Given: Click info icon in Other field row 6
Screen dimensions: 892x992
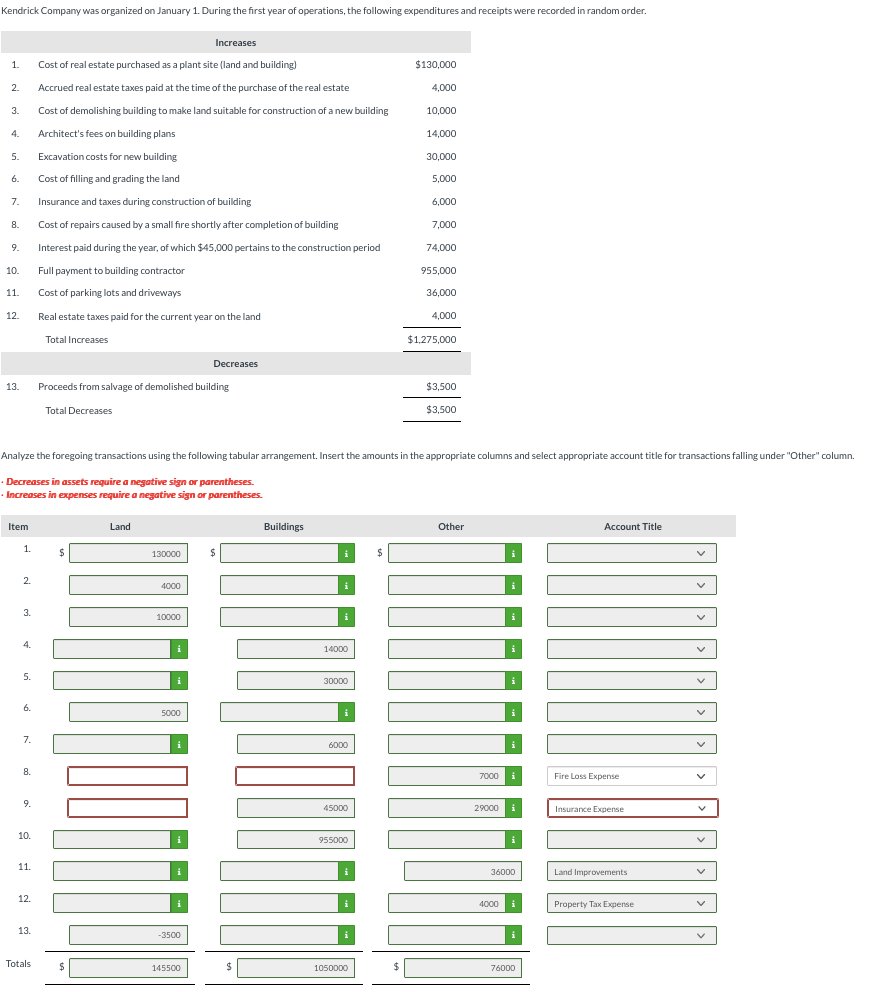Looking at the screenshot, I should click(x=513, y=712).
